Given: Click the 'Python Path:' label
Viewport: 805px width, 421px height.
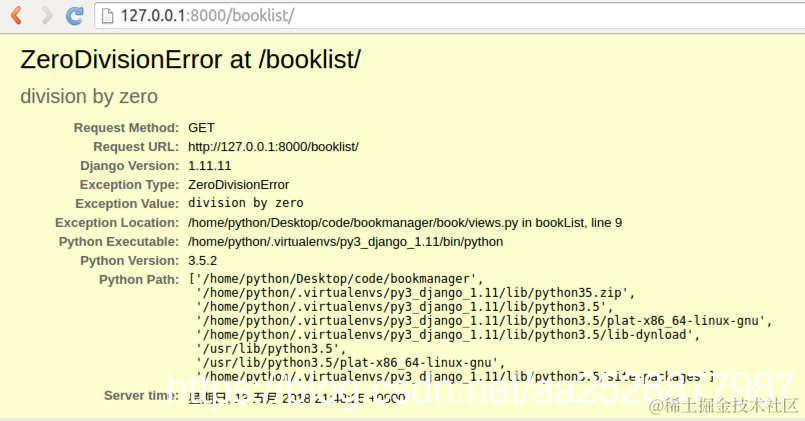Looking at the screenshot, I should coord(139,280).
